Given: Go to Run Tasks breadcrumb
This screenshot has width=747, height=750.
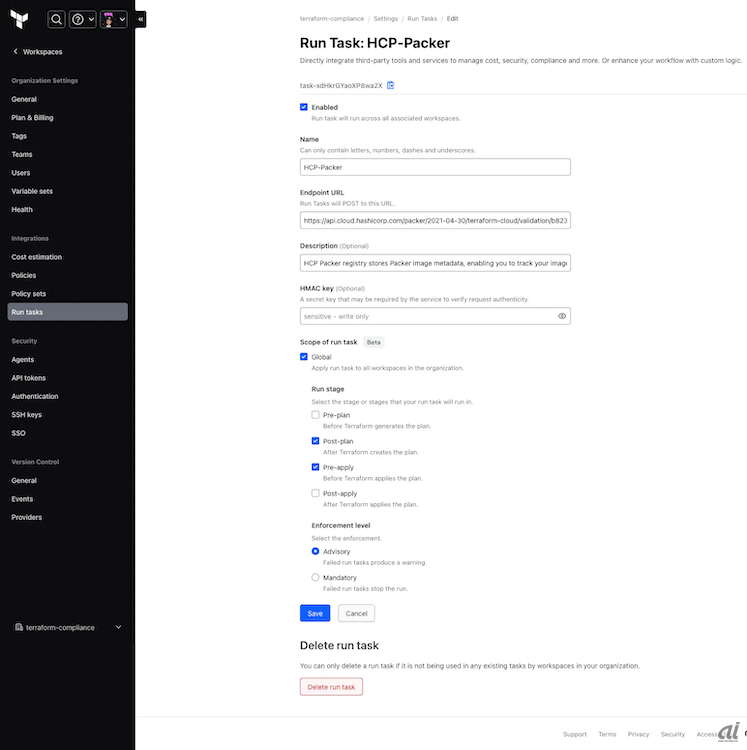Looking at the screenshot, I should [x=422, y=19].
